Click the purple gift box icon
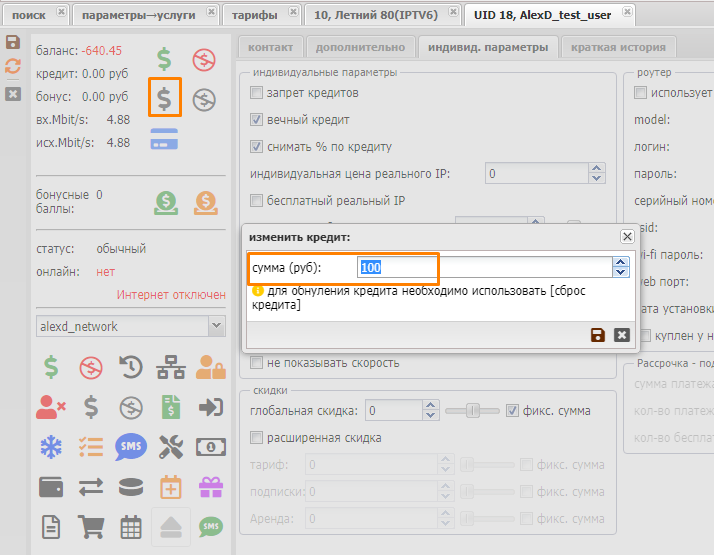This screenshot has height=555, width=714. (x=210, y=487)
